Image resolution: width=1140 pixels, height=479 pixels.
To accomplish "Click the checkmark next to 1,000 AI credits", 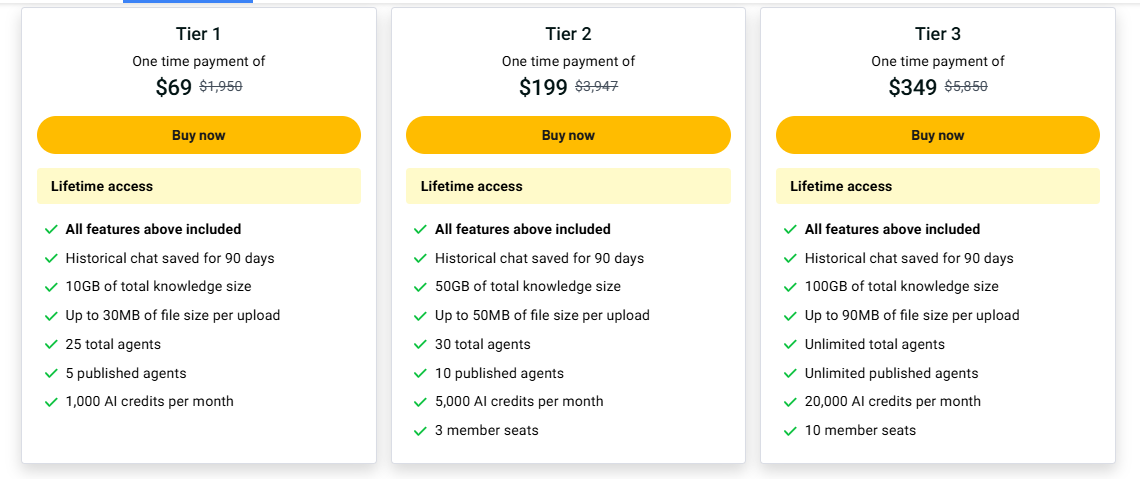I will pyautogui.click(x=51, y=402).
